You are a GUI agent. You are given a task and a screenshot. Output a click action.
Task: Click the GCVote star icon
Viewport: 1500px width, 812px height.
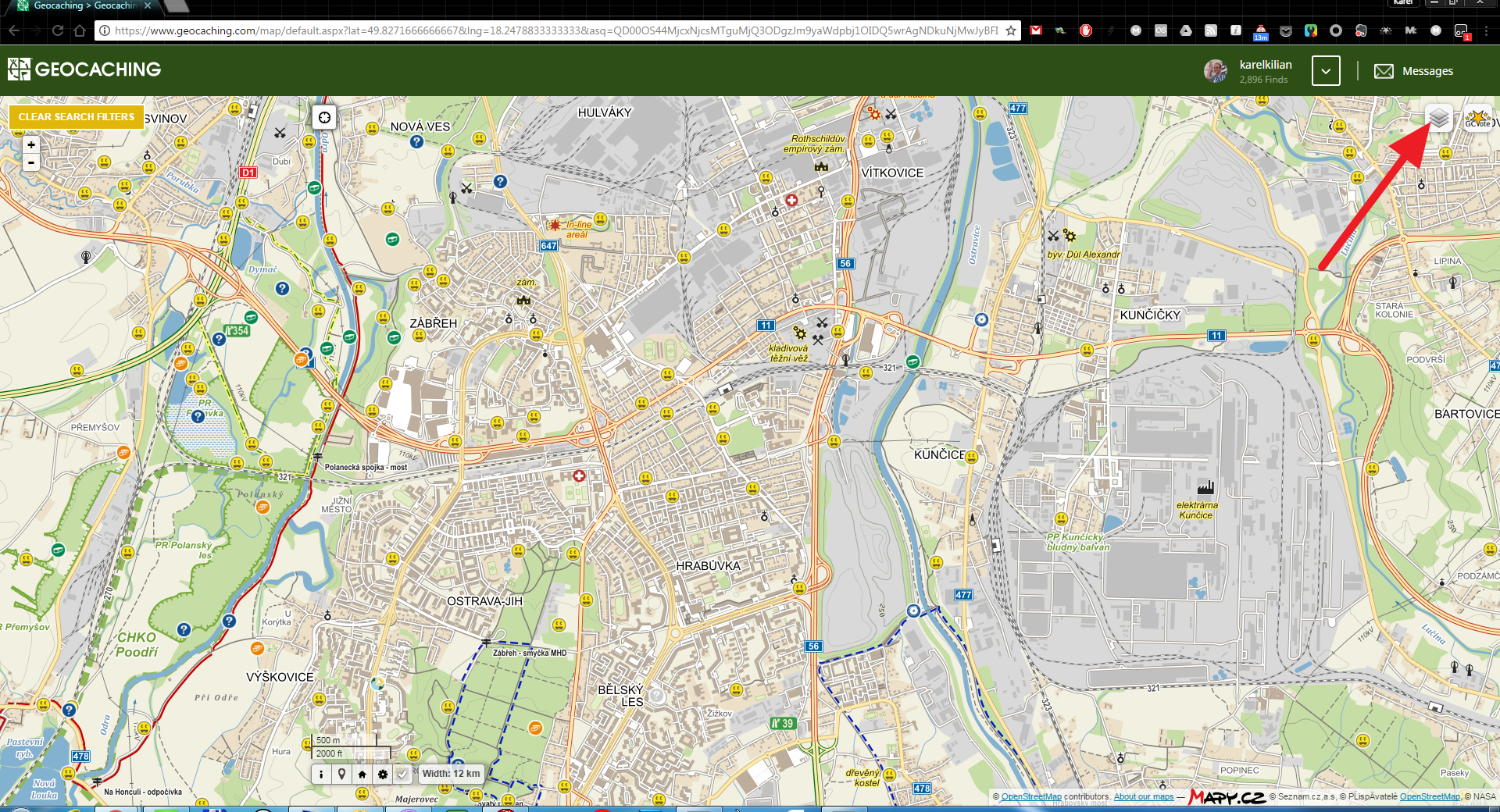tap(1478, 118)
